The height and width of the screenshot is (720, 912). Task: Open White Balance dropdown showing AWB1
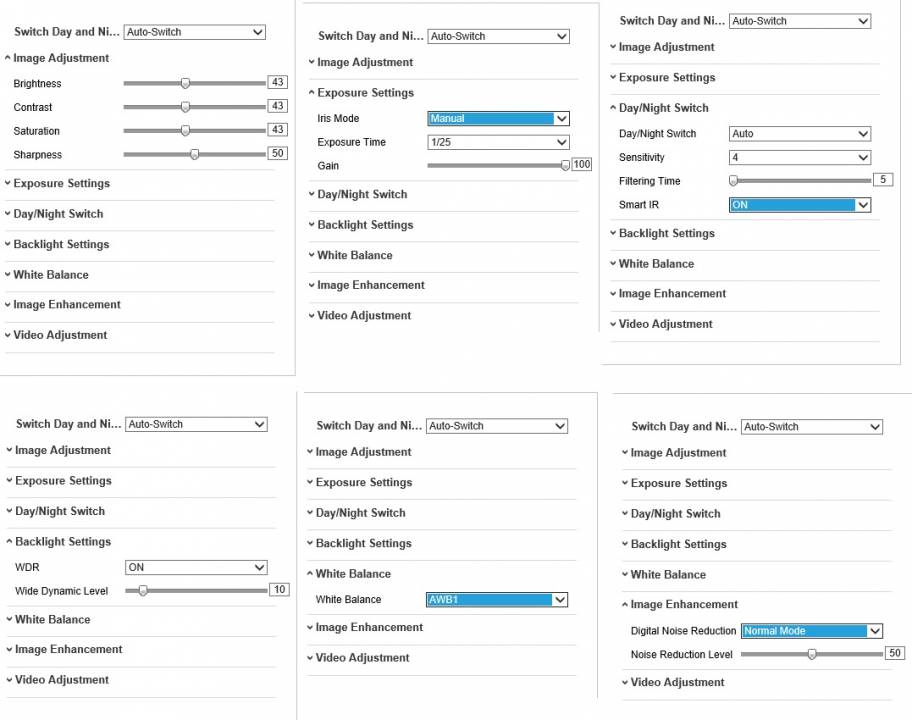pyautogui.click(x=497, y=600)
